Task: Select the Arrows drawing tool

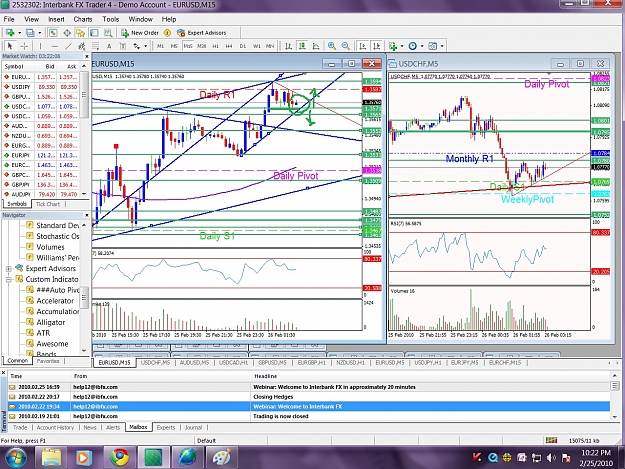Action: tap(136, 46)
